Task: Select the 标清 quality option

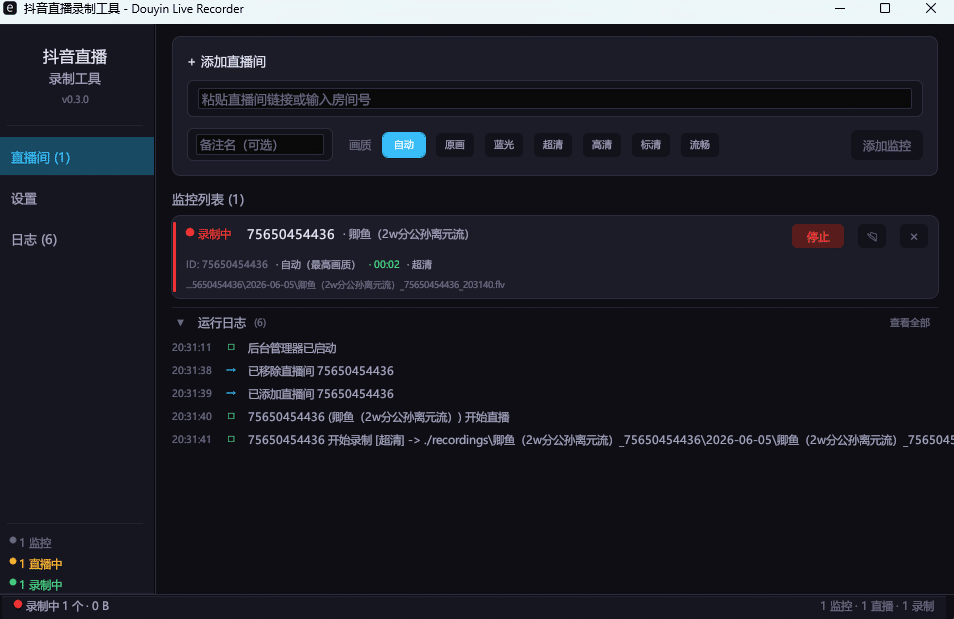Action: click(x=650, y=145)
